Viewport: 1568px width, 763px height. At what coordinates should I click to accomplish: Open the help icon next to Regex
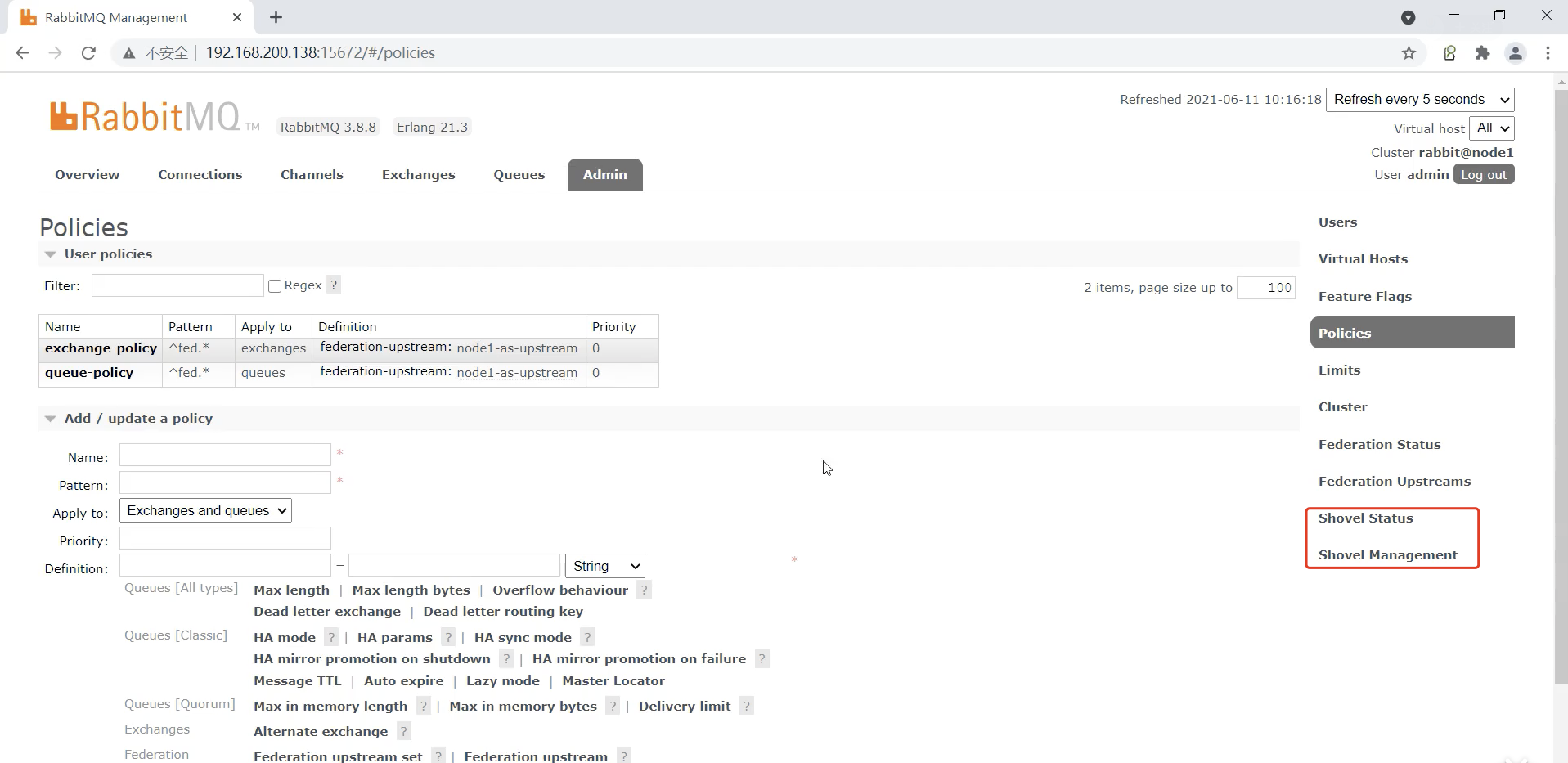tap(334, 285)
